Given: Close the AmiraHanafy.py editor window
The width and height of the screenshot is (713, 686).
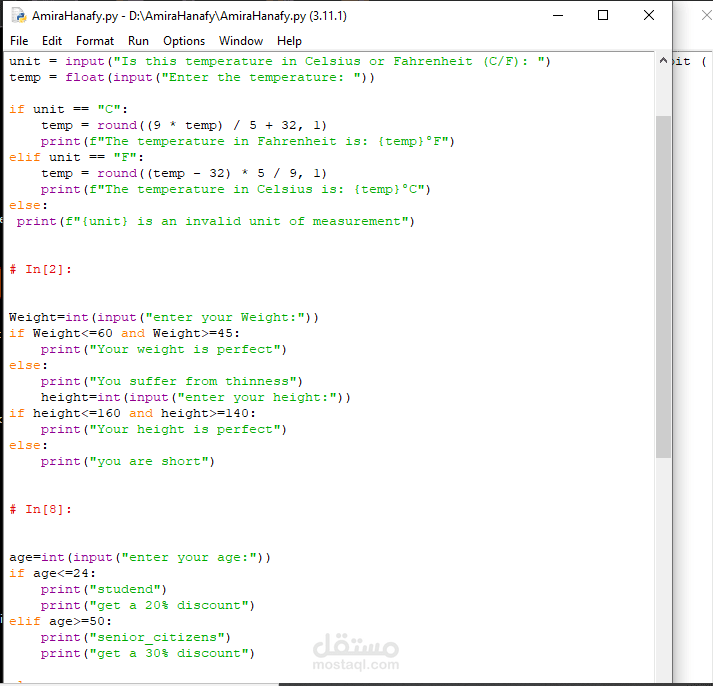Looking at the screenshot, I should click(x=649, y=15).
